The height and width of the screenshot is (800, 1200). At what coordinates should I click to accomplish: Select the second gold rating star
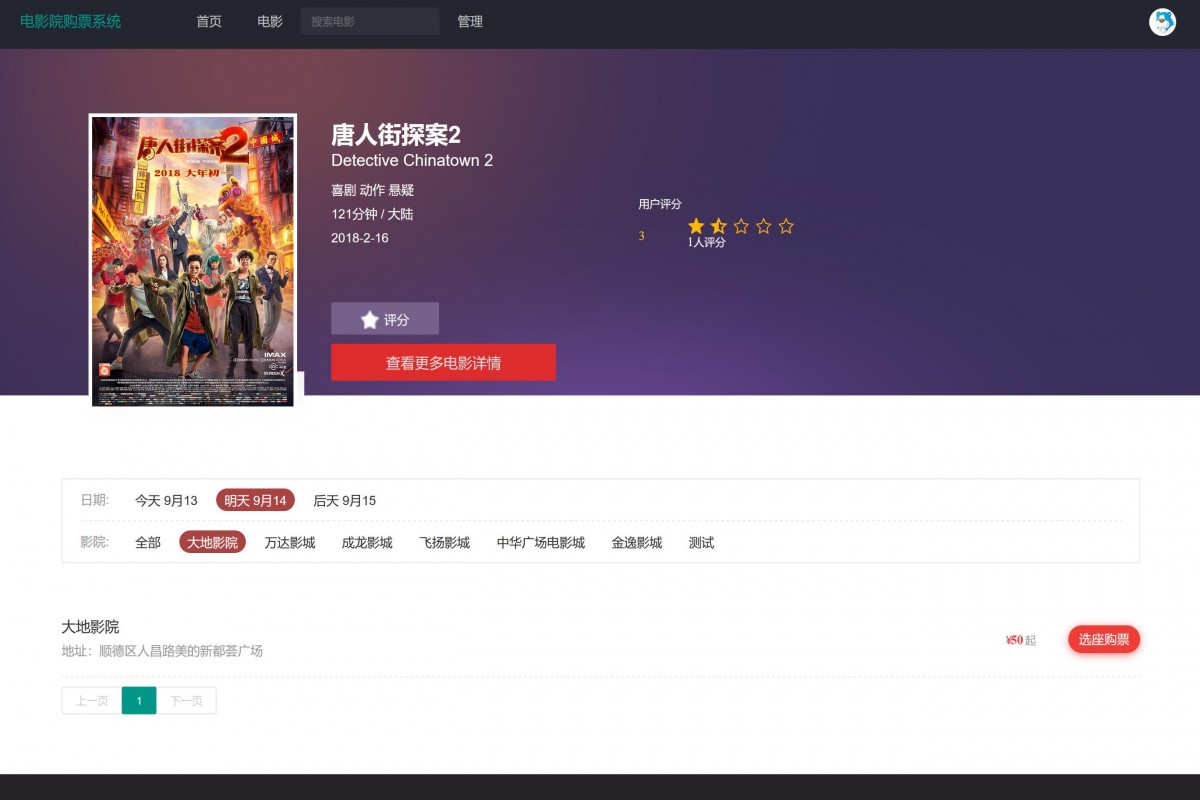pos(716,226)
